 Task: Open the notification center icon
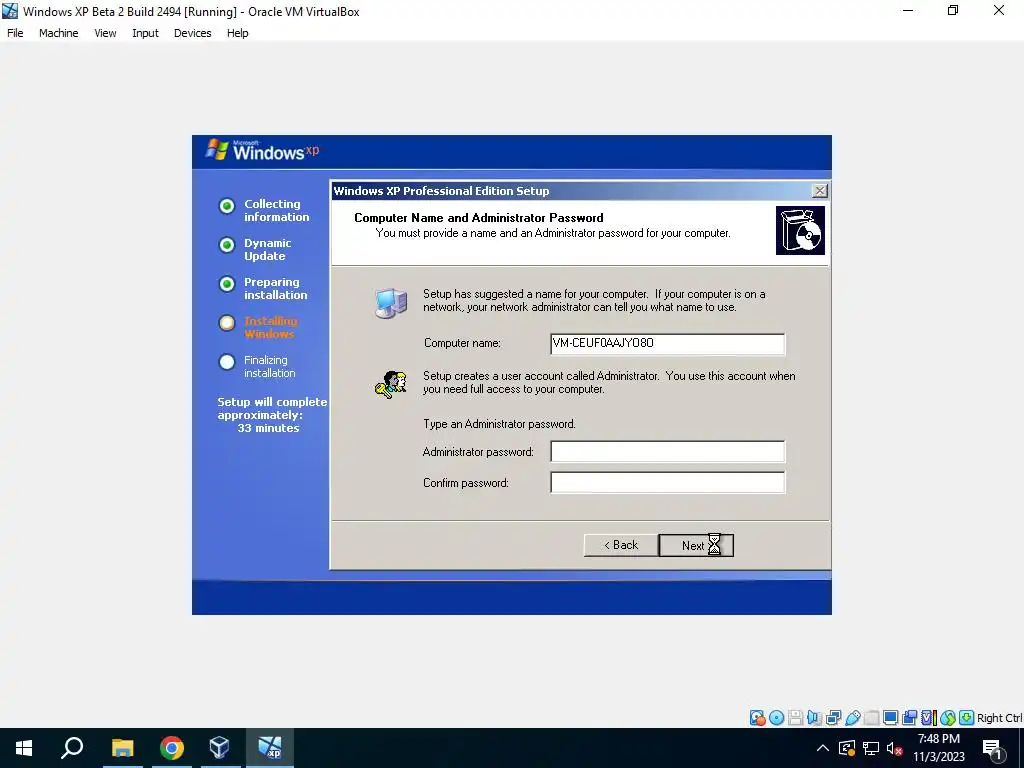993,748
